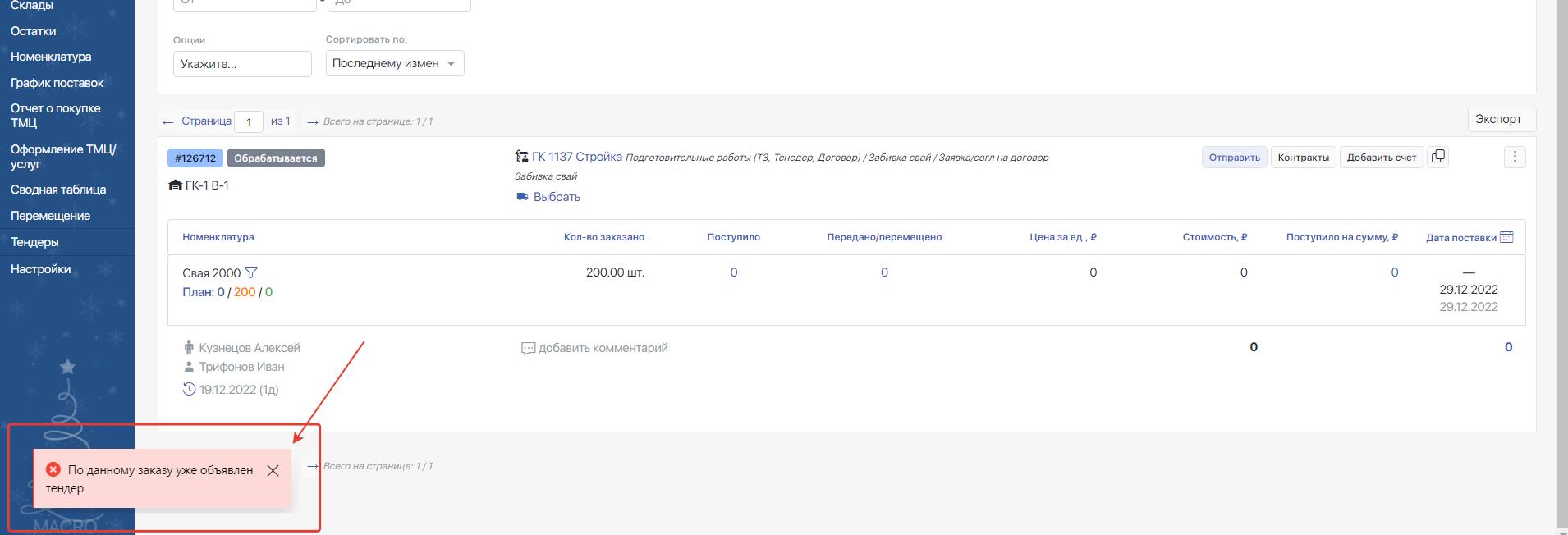Click the copy order icon

point(1437,157)
